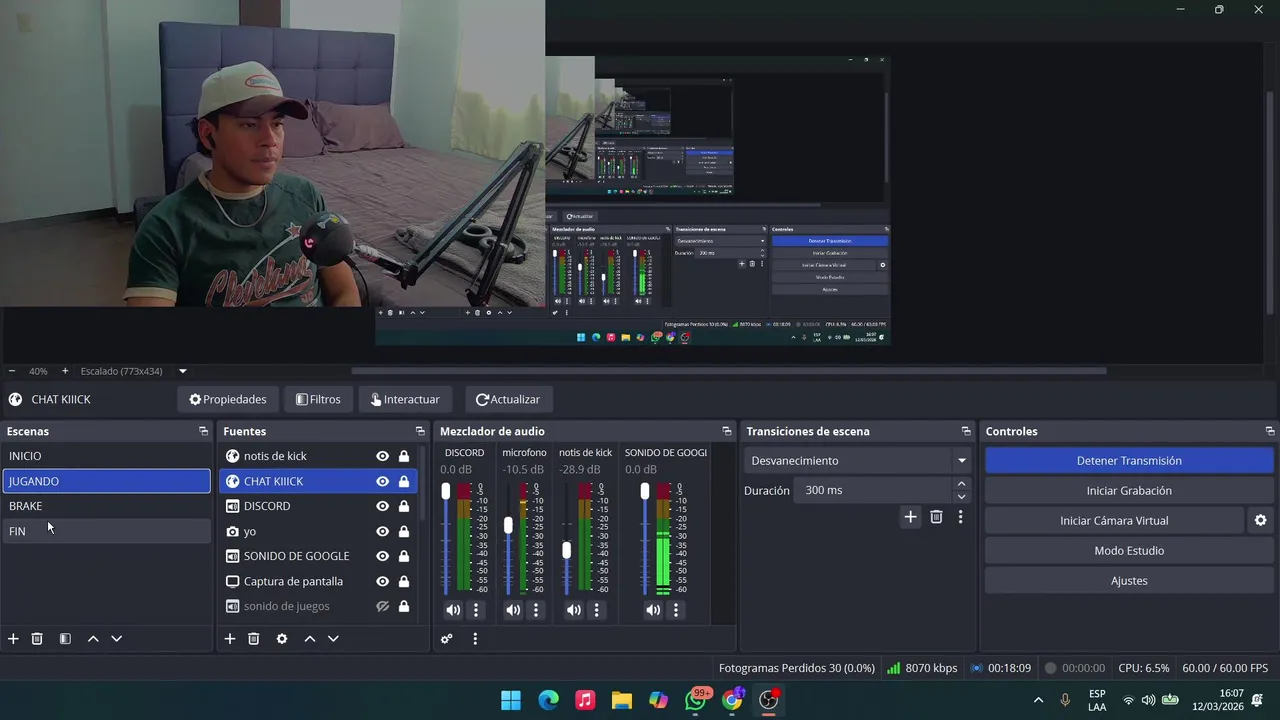Open virtual camera settings gear
The image size is (1280, 720).
click(1260, 520)
